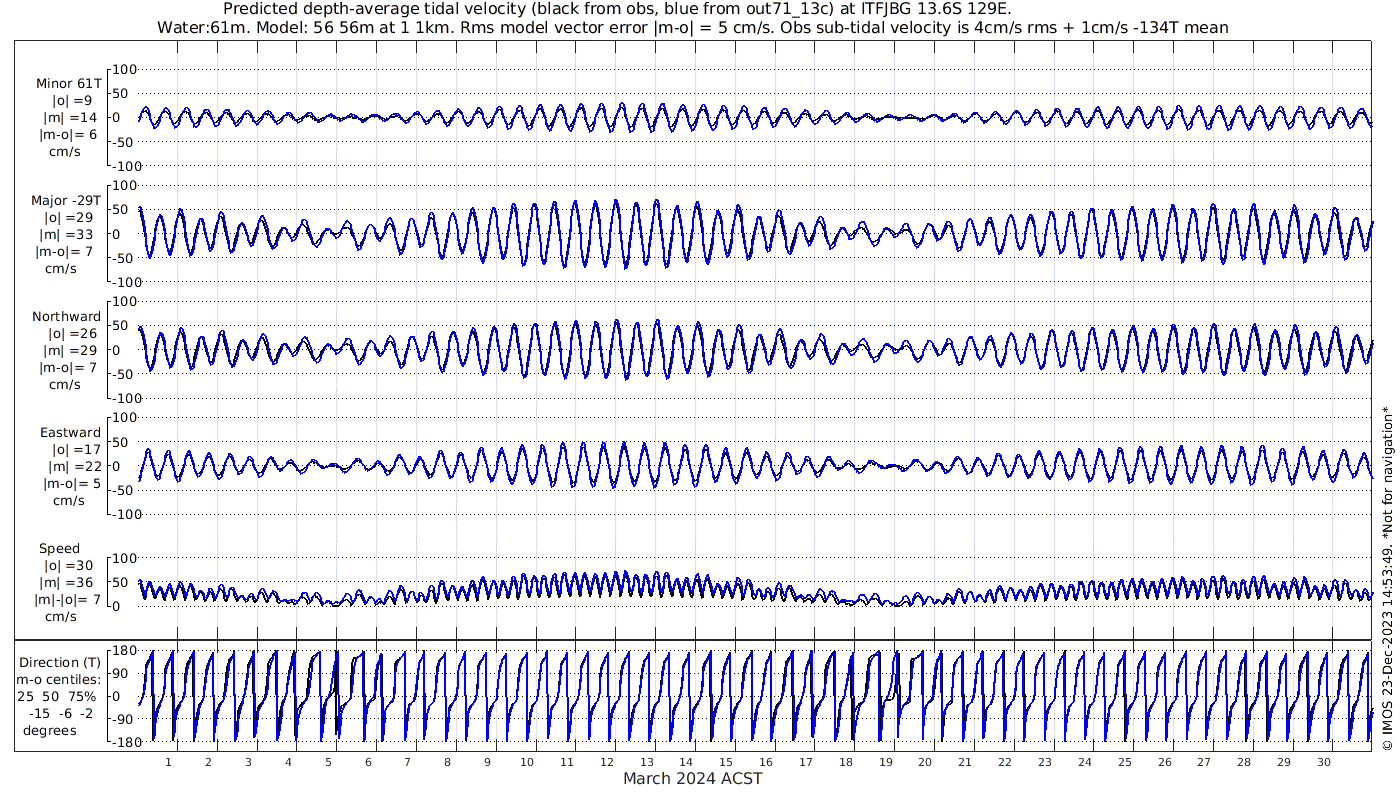This screenshot has height=800, width=1400.
Task: Select the 180 tick of the Direction panel
Action: (x=124, y=651)
